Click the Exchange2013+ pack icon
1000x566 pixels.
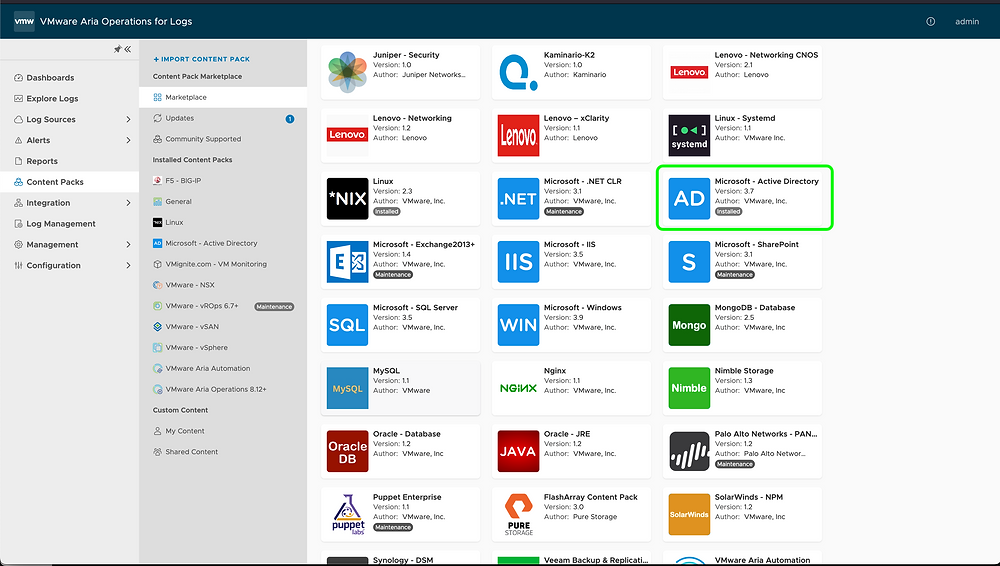(x=348, y=262)
